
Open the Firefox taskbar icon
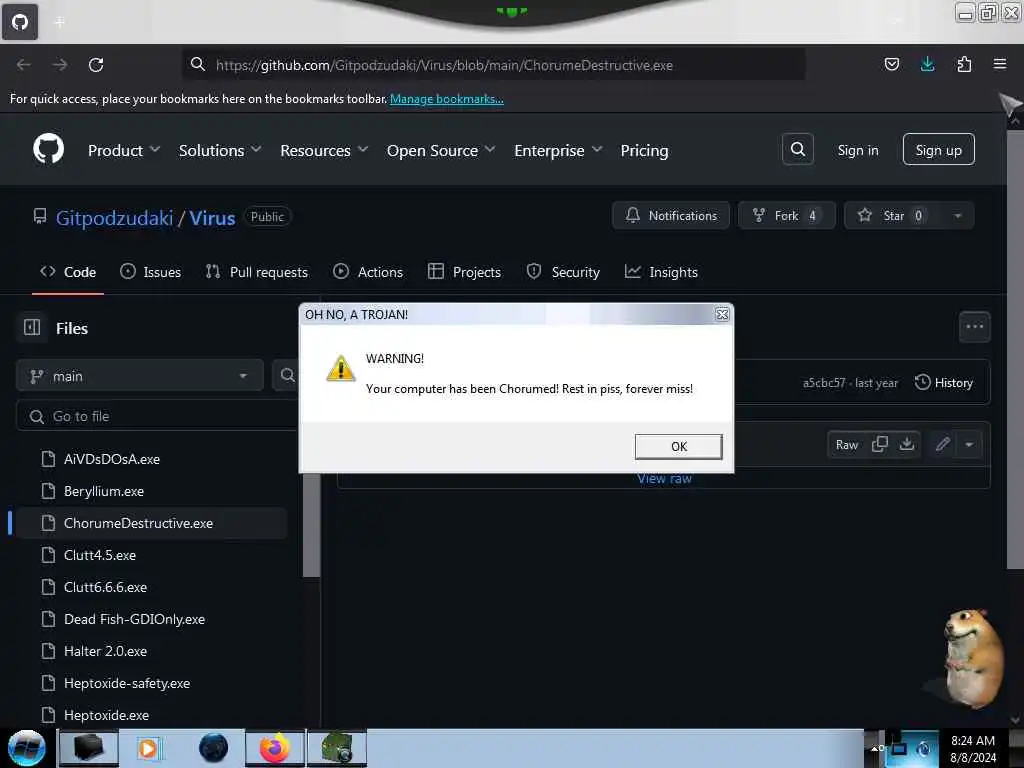click(x=275, y=748)
